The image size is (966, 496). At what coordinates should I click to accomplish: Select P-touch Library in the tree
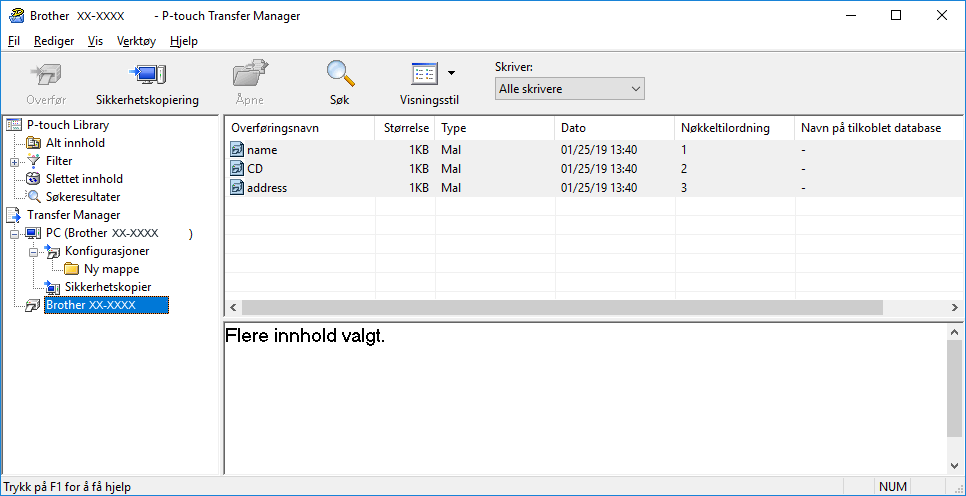coord(68,125)
